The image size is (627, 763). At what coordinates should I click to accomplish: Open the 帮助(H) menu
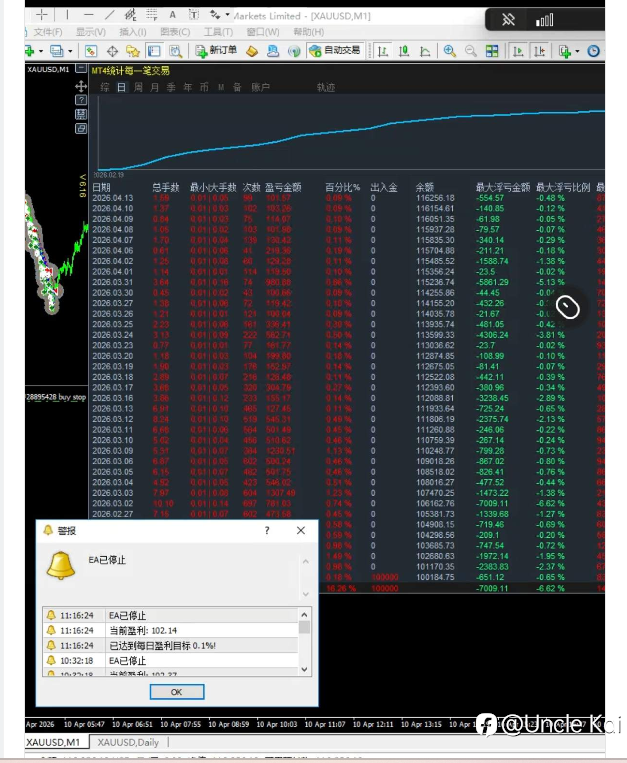pyautogui.click(x=308, y=32)
